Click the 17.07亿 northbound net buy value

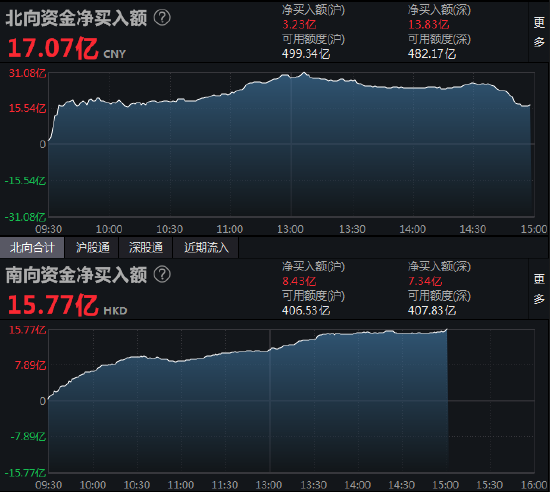point(53,48)
